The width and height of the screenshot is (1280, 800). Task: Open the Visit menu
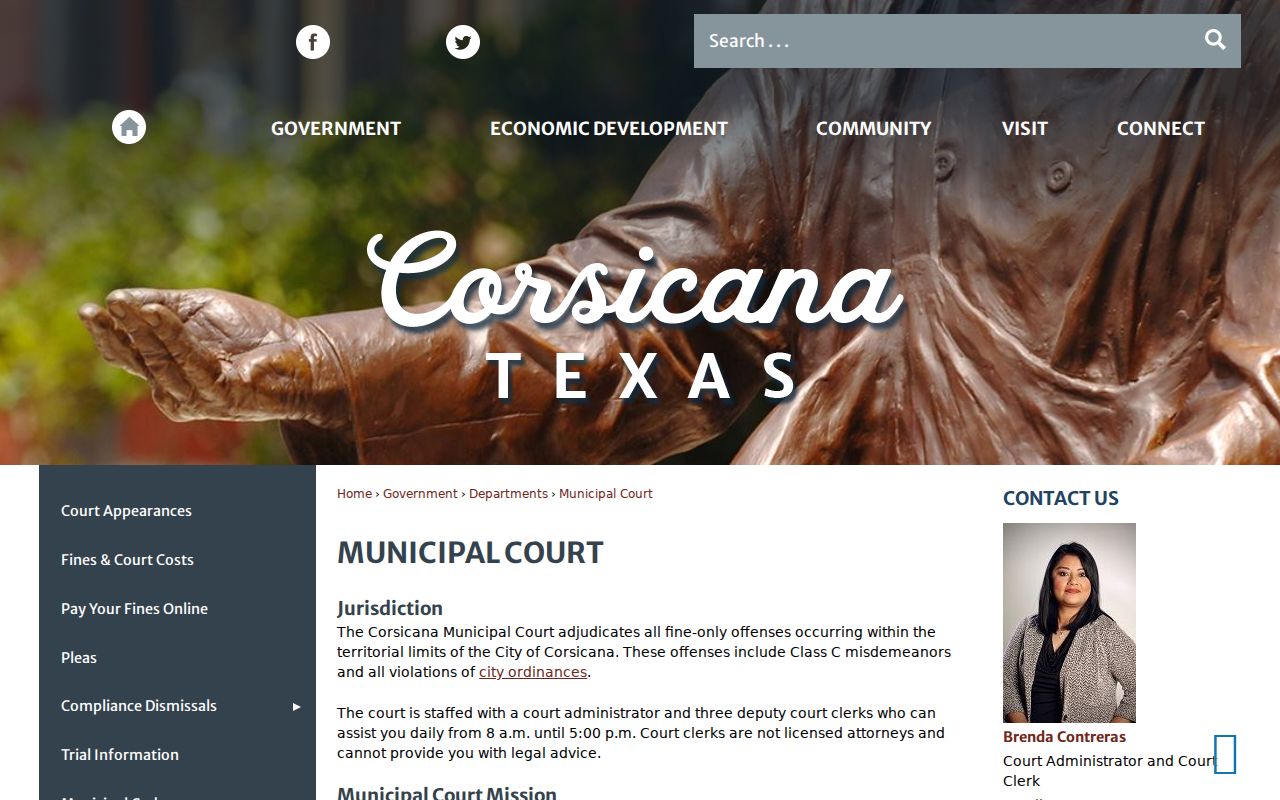point(1025,129)
